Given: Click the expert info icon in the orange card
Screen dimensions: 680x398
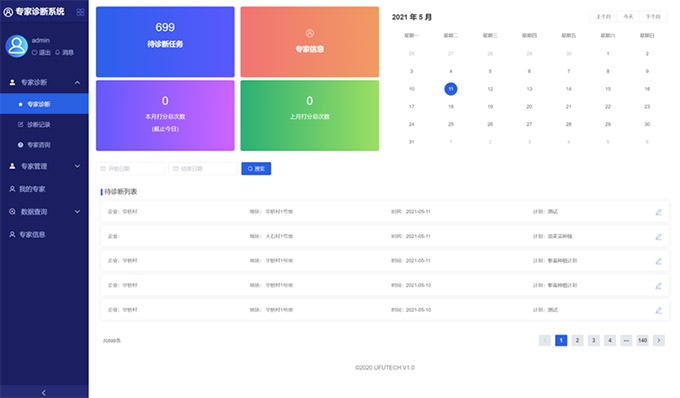Looking at the screenshot, I should pos(310,33).
